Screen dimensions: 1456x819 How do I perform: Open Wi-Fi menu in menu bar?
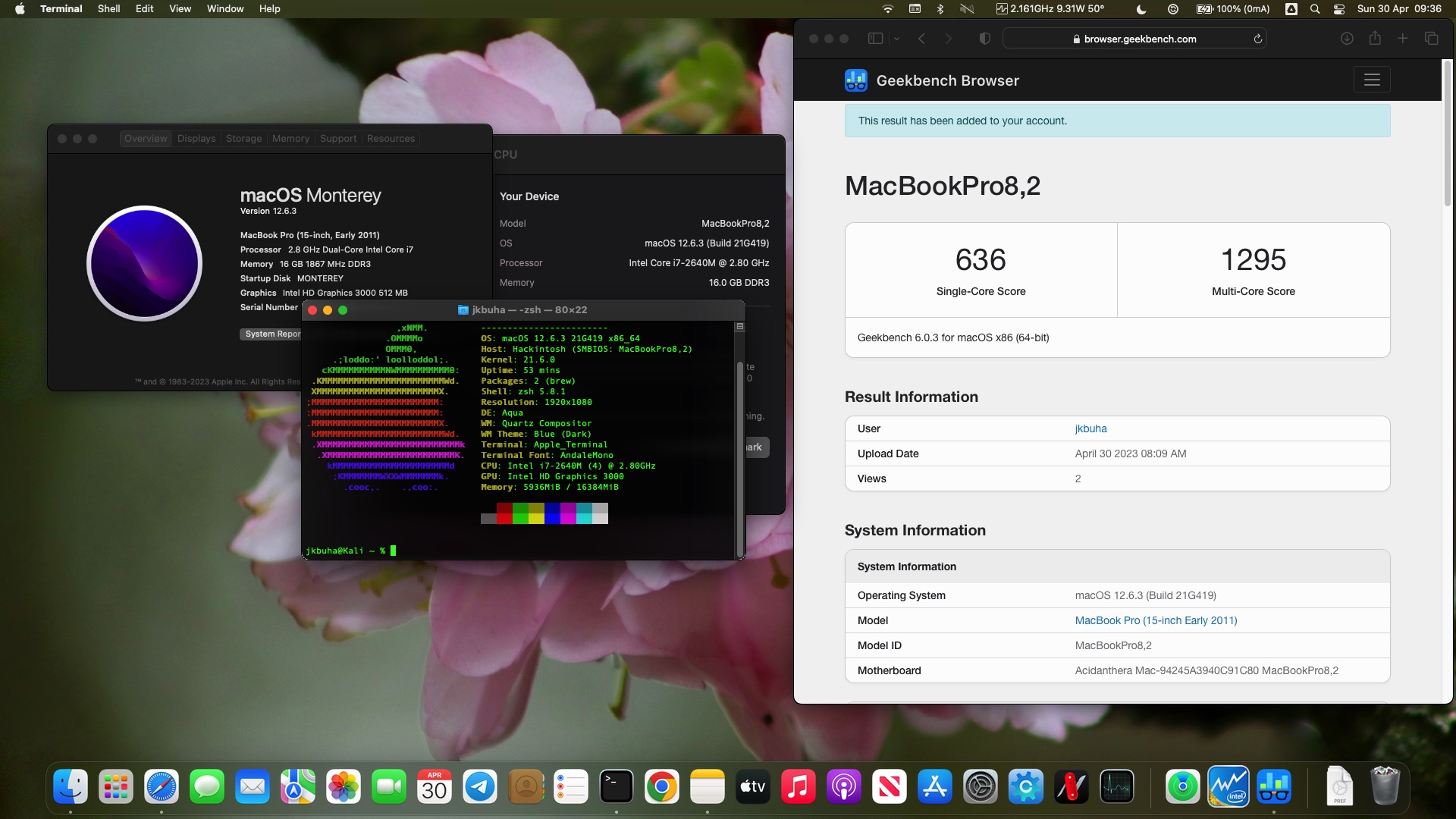[x=888, y=9]
